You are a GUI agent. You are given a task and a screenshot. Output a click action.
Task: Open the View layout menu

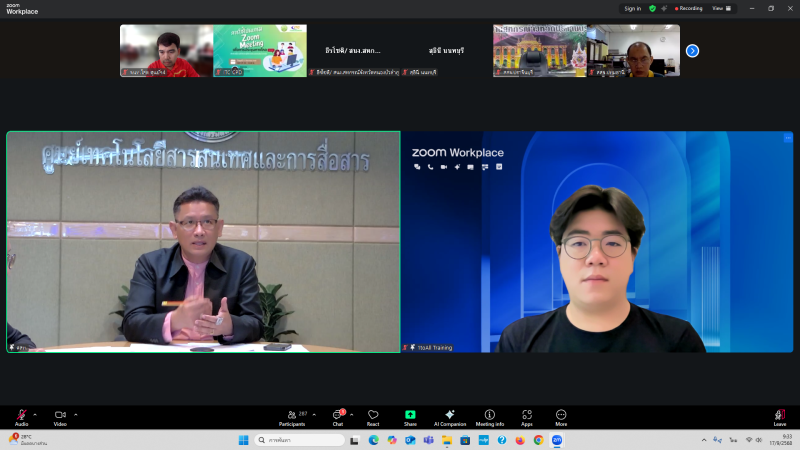click(722, 8)
